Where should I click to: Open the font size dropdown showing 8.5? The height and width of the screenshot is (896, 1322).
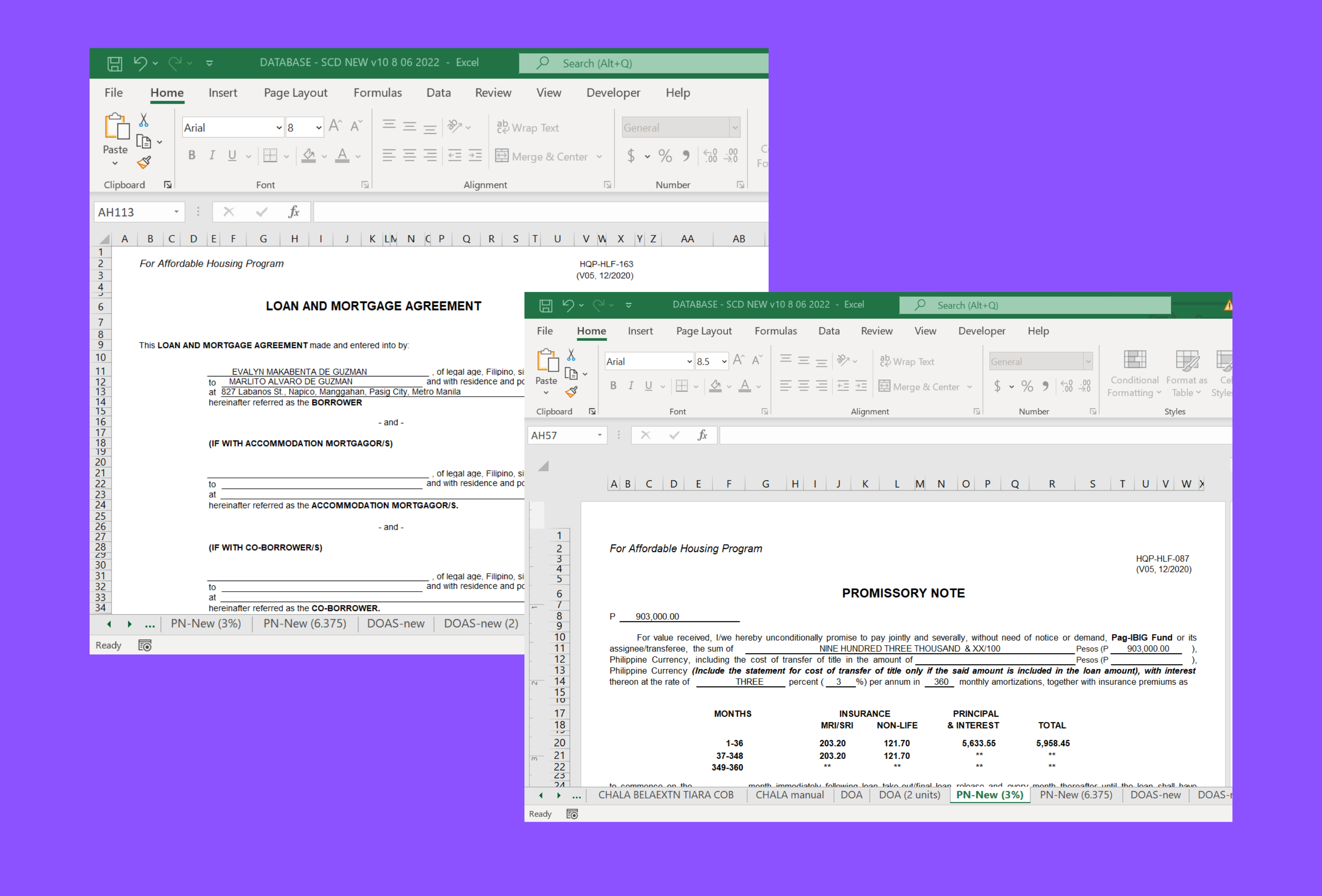tap(724, 361)
